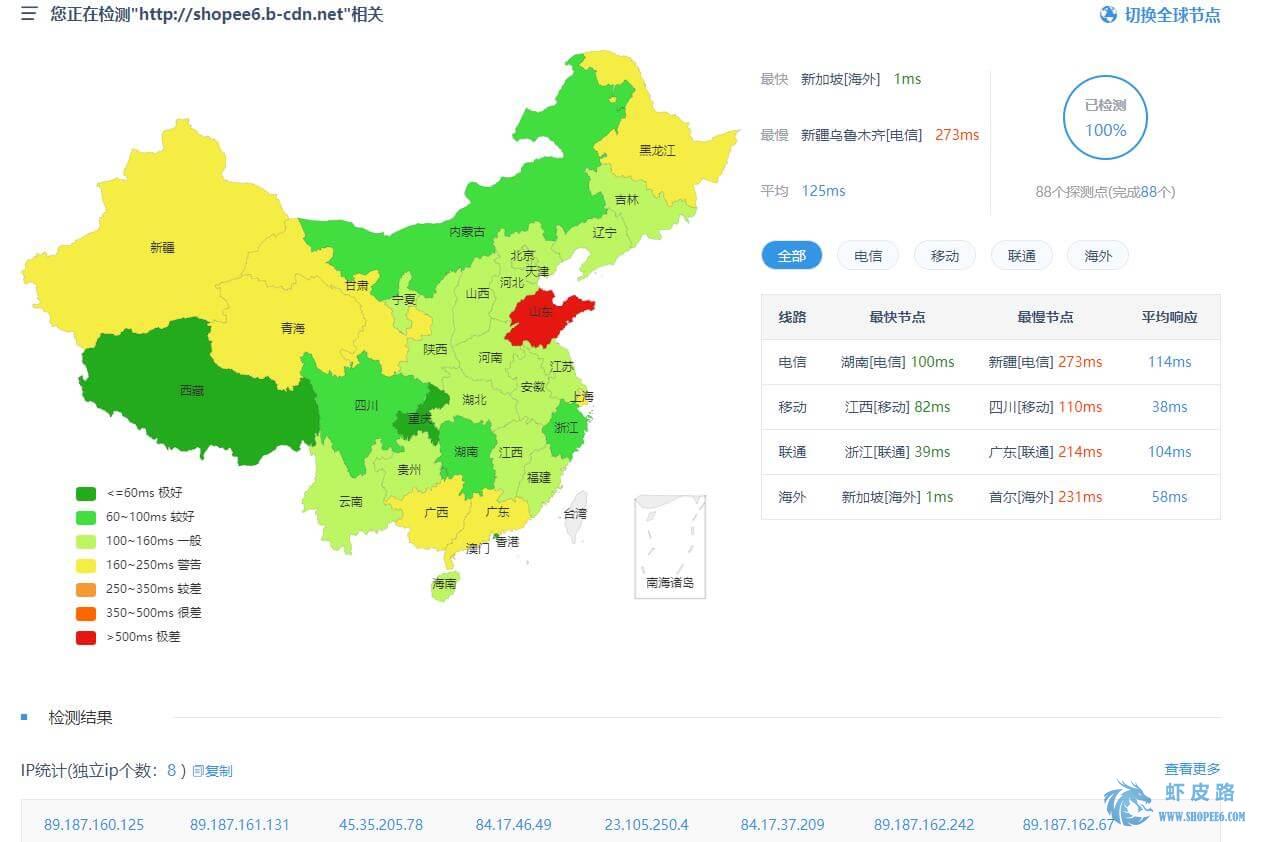The height and width of the screenshot is (842, 1262).
Task: Click the 线路 column header
Action: pyautogui.click(x=792, y=317)
